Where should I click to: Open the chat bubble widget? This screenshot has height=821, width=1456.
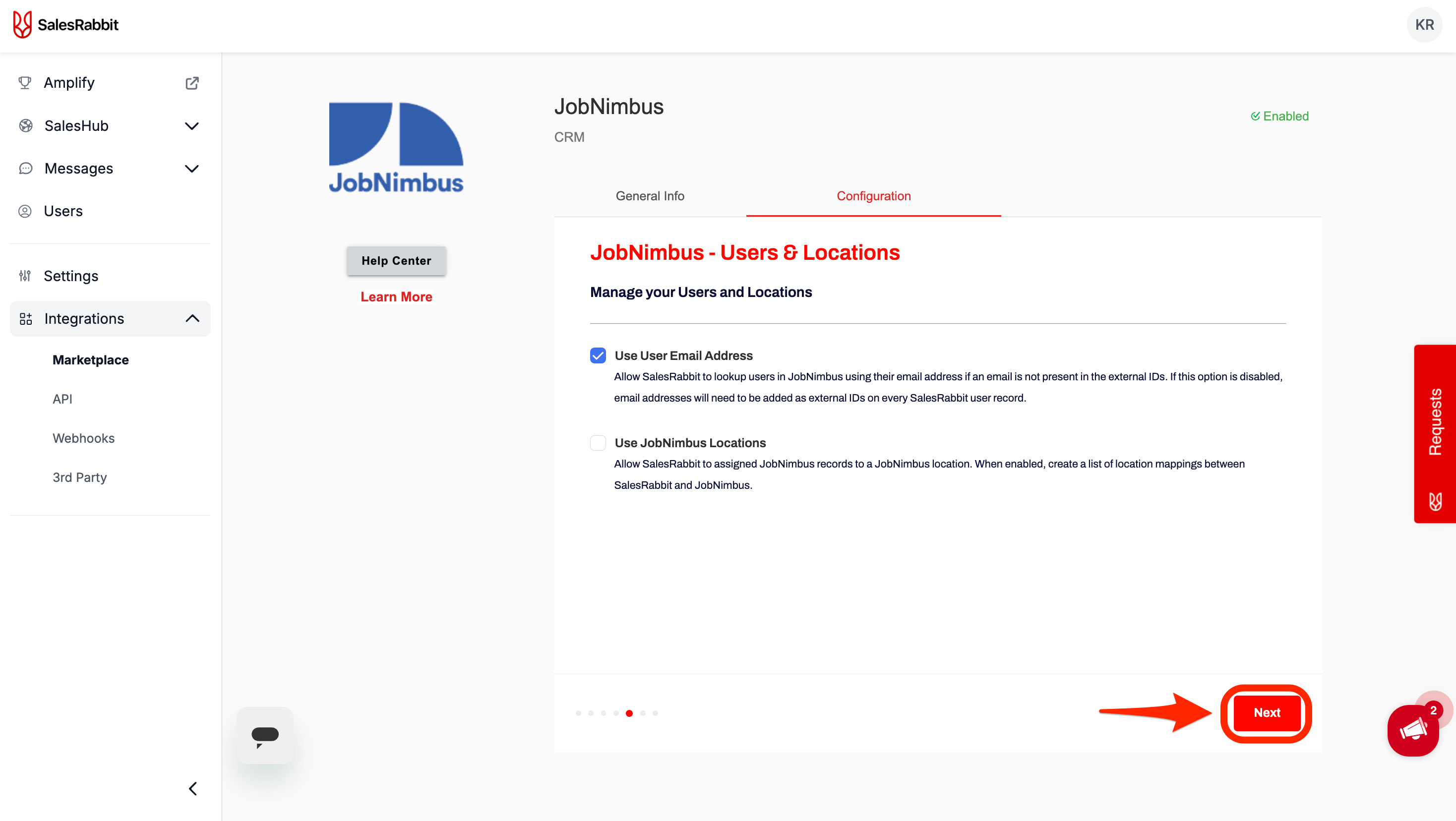tap(264, 736)
